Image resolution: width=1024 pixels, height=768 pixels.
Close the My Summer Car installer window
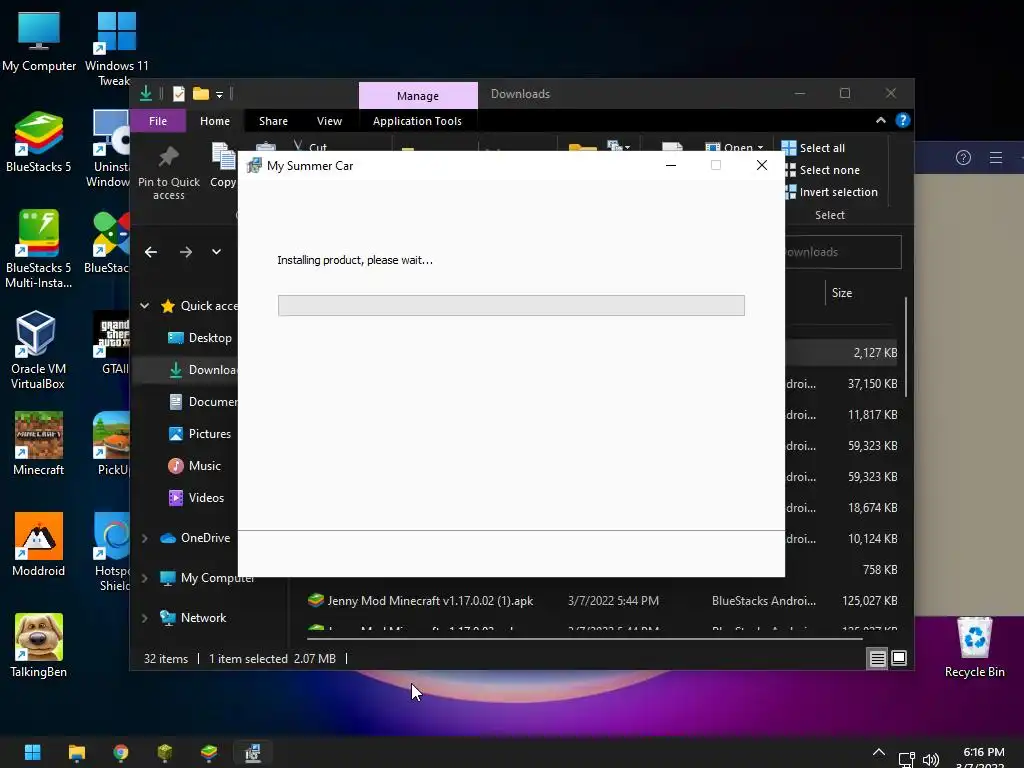761,165
